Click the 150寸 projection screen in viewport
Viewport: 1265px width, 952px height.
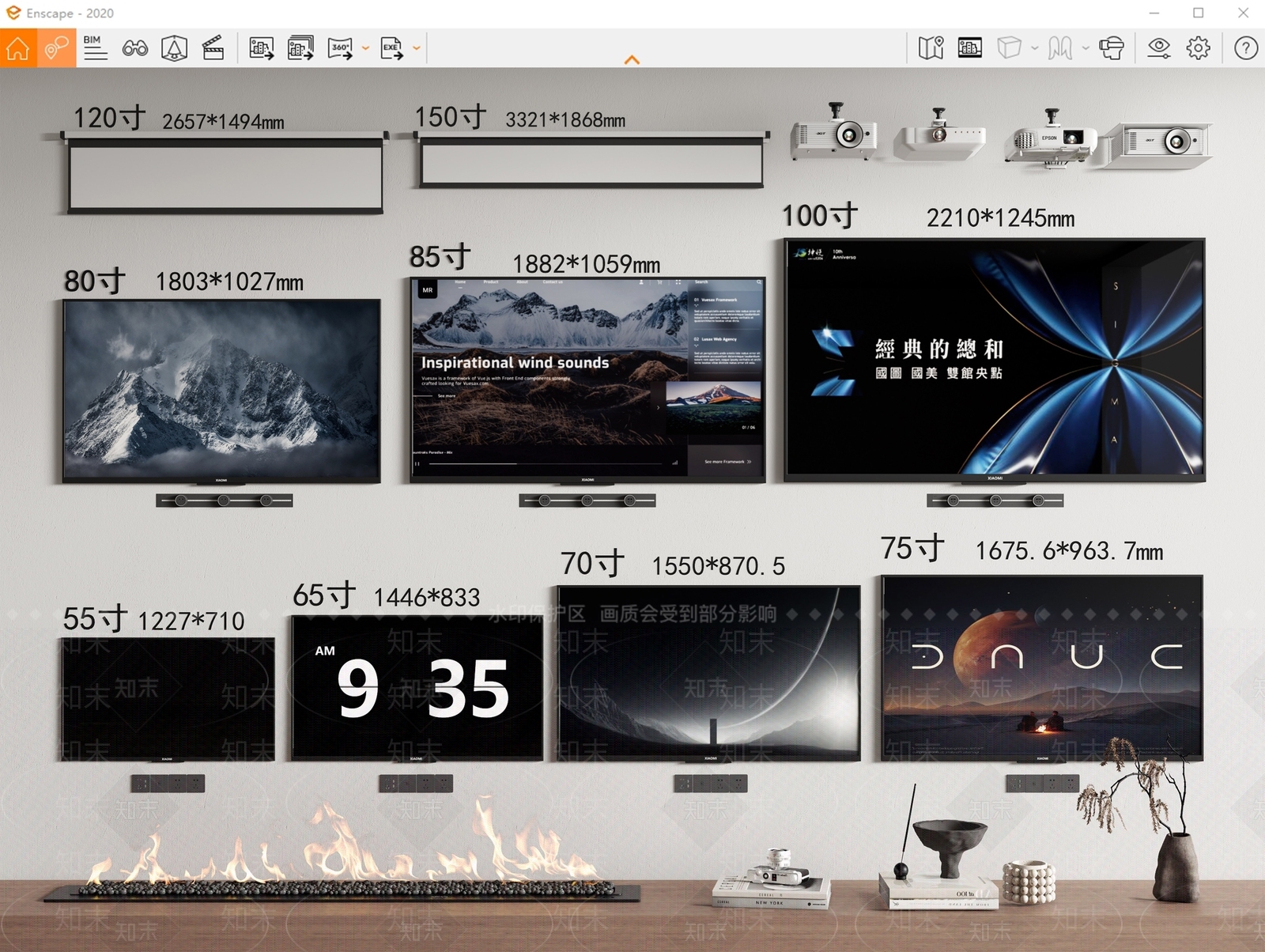[591, 161]
